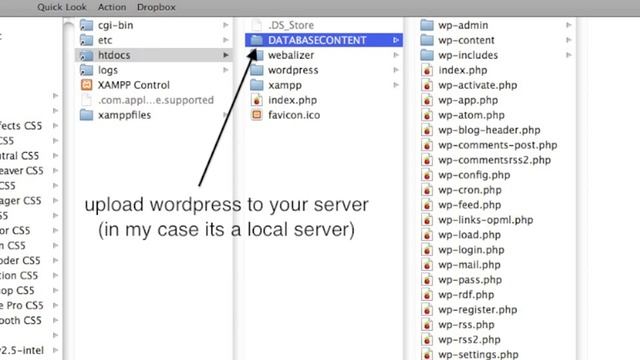Click the wp-includes folder icon
Screen dimensions: 640x360
tap(427, 55)
